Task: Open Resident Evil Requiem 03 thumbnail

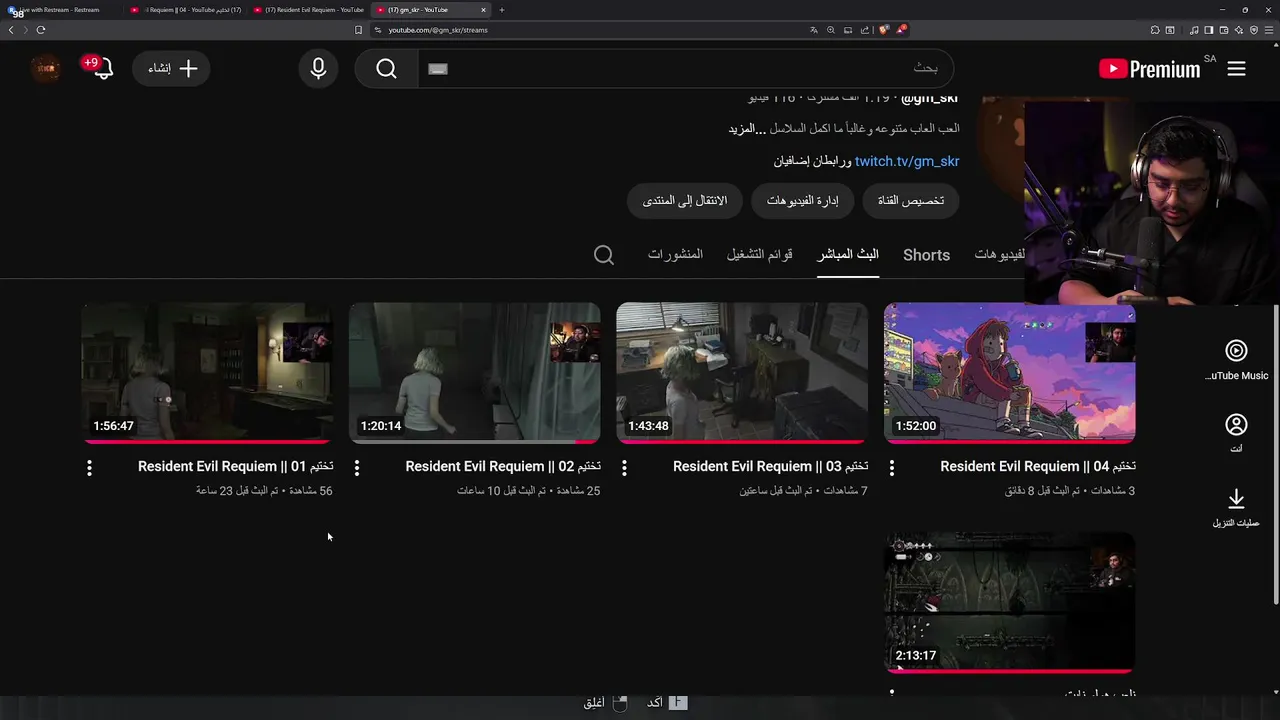Action: coord(742,372)
